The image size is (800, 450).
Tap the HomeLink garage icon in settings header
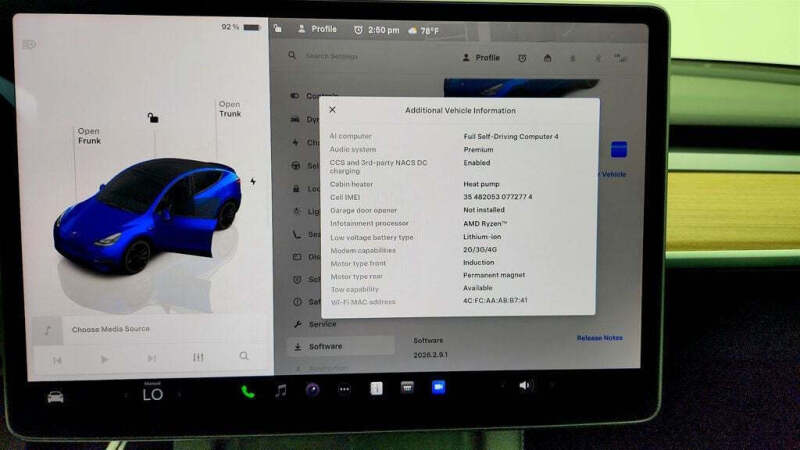[547, 58]
